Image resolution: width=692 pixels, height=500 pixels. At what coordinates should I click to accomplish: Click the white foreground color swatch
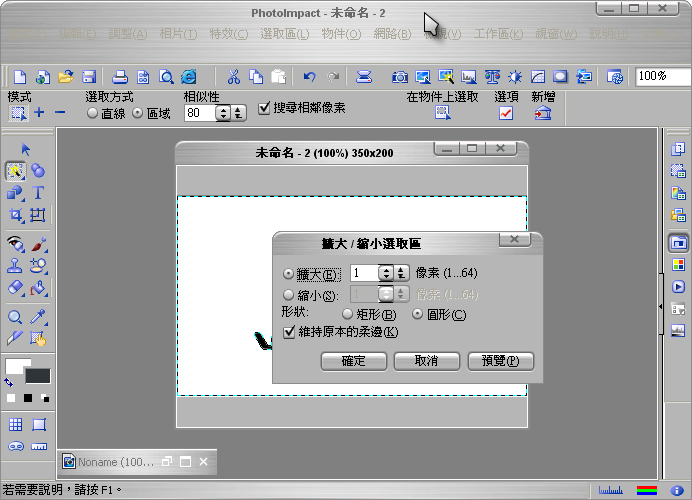pyautogui.click(x=15, y=365)
